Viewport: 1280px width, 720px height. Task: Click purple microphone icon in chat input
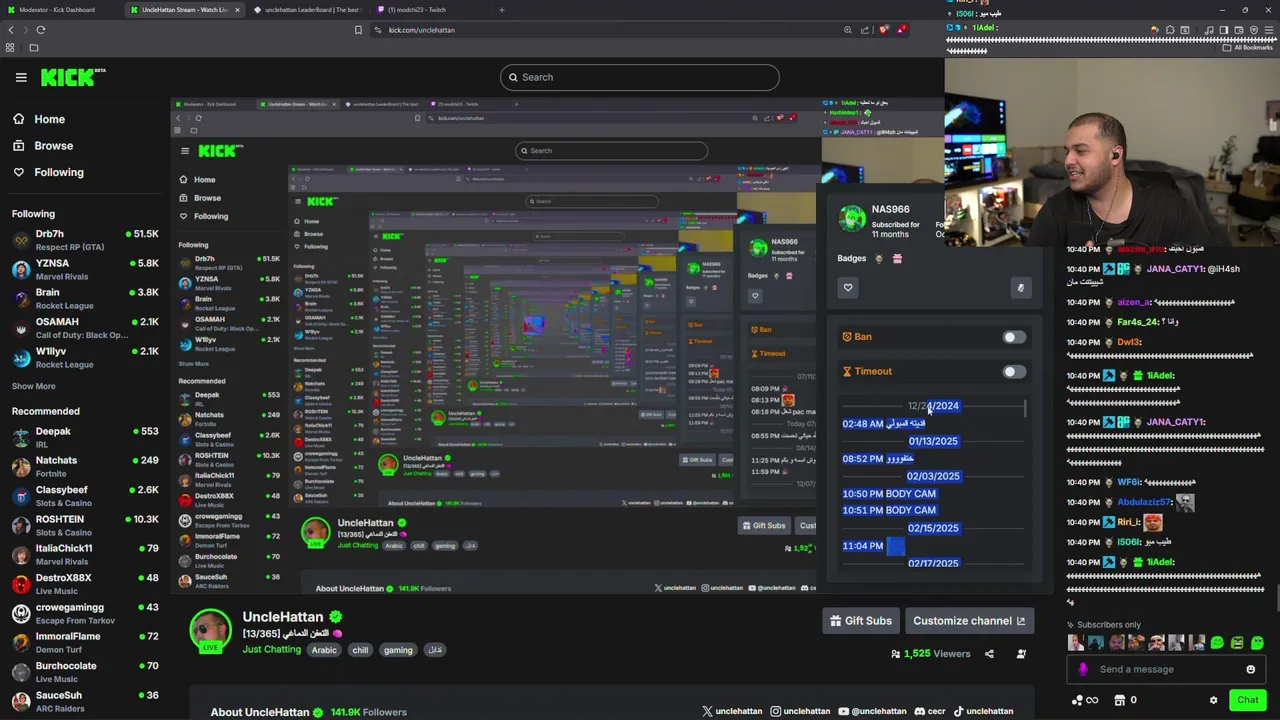[1083, 670]
